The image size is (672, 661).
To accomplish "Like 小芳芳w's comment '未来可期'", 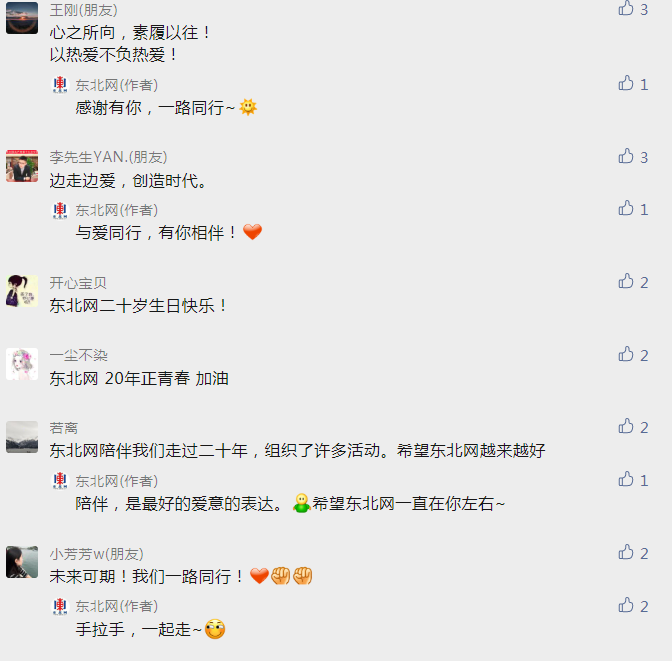I will [x=626, y=552].
